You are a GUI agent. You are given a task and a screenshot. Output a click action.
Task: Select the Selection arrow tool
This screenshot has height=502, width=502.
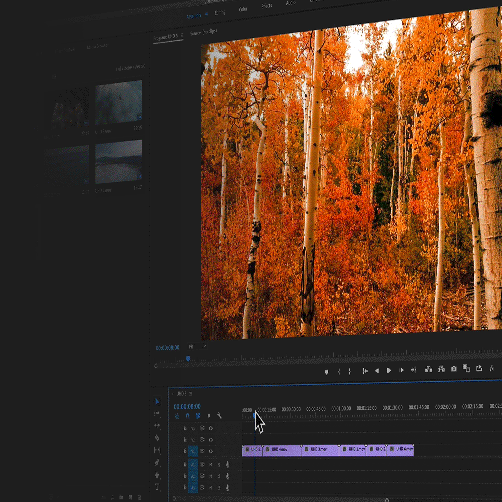click(x=157, y=401)
